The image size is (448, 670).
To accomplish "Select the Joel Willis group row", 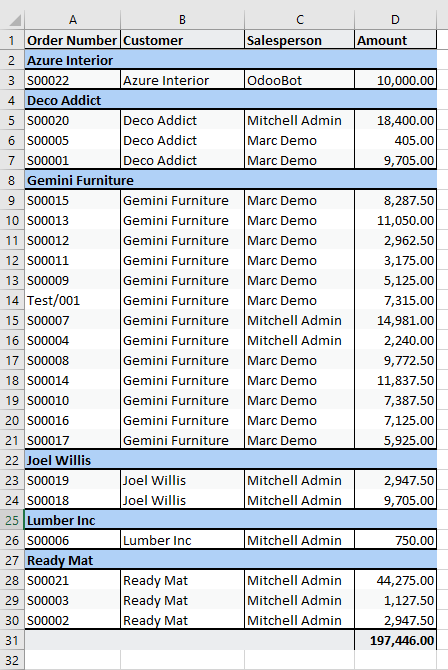I will pyautogui.click(x=231, y=460).
